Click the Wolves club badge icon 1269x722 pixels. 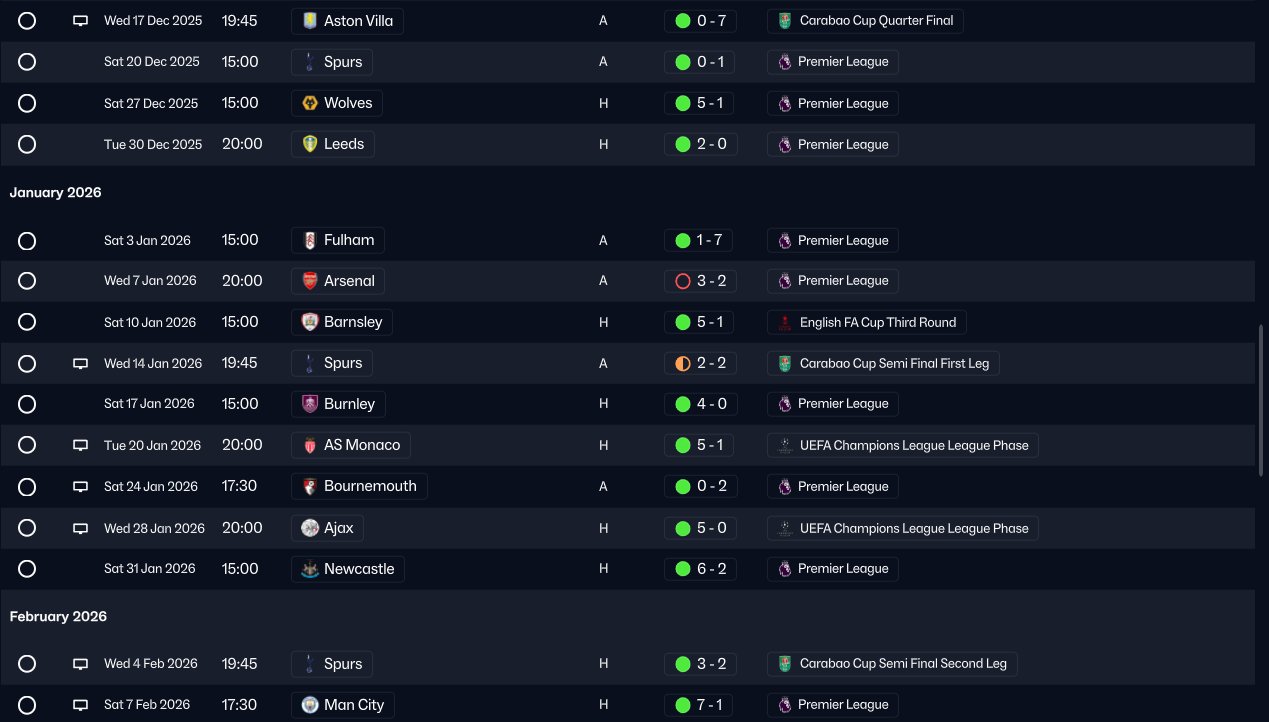click(x=310, y=103)
